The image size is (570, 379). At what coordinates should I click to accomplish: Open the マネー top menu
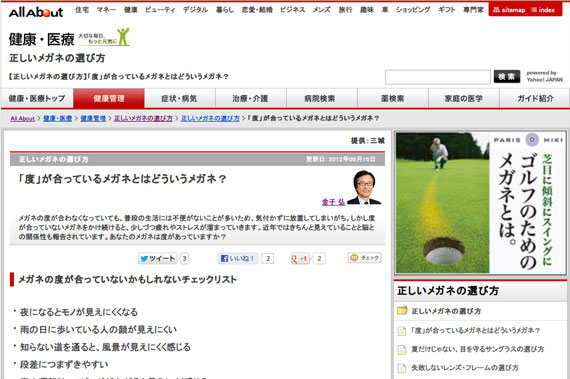[x=106, y=10]
